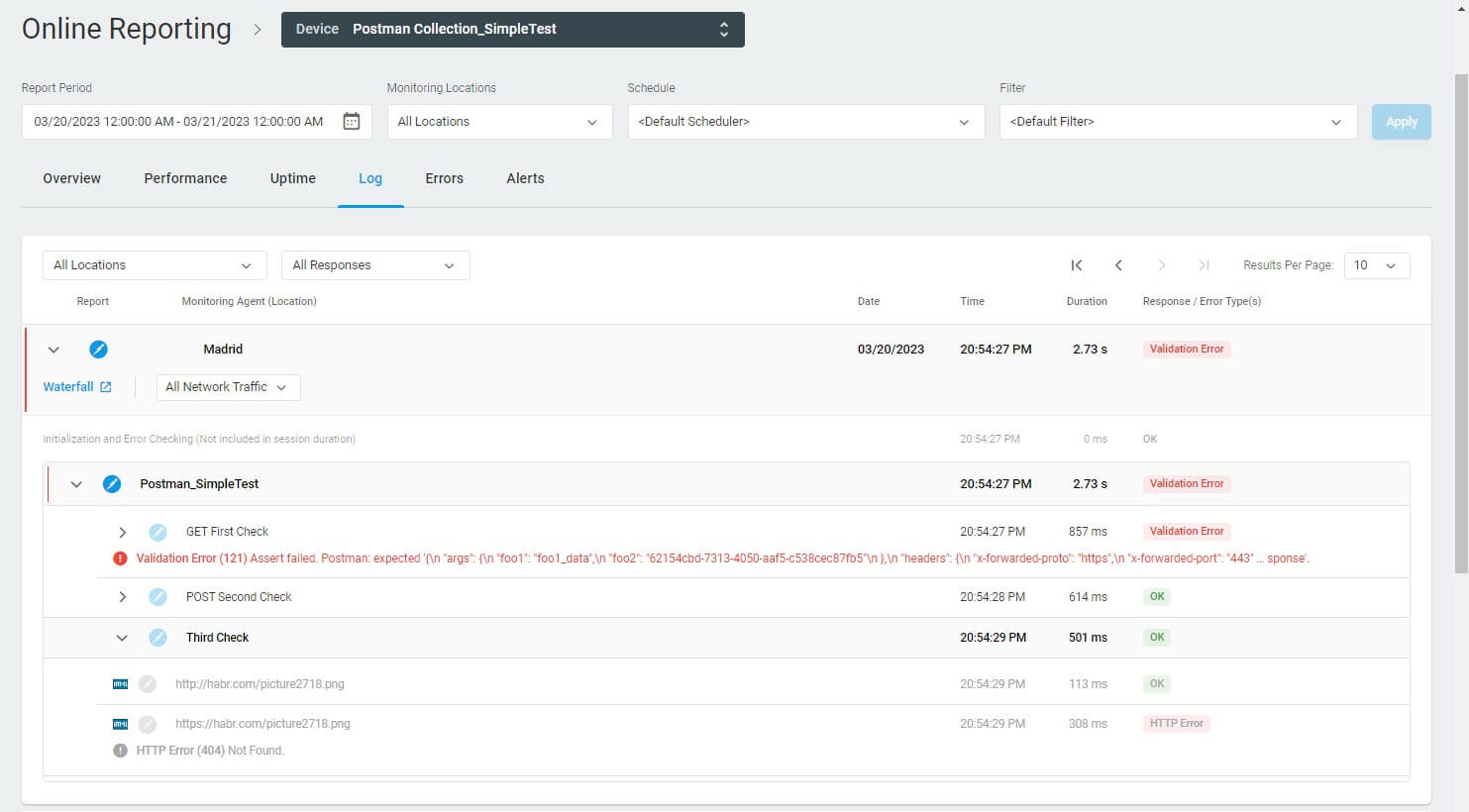Click the calendar icon in Report Period
The image size is (1469, 812).
[x=352, y=120]
